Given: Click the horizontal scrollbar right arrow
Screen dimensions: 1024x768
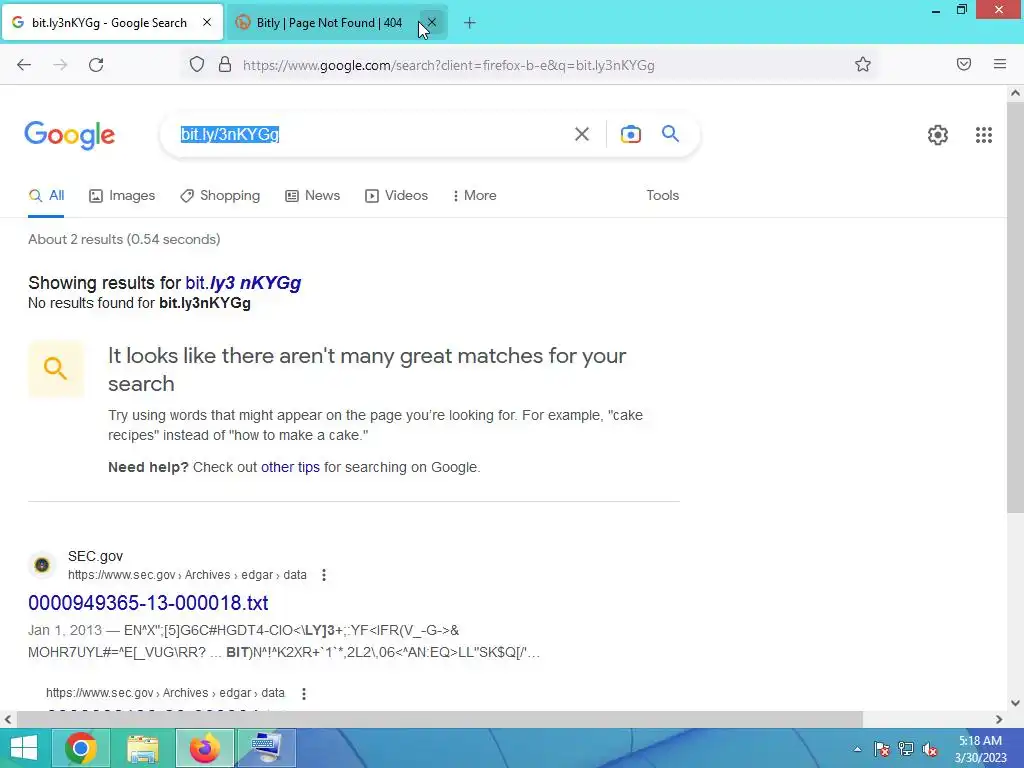Looking at the screenshot, I should pyautogui.click(x=999, y=720).
